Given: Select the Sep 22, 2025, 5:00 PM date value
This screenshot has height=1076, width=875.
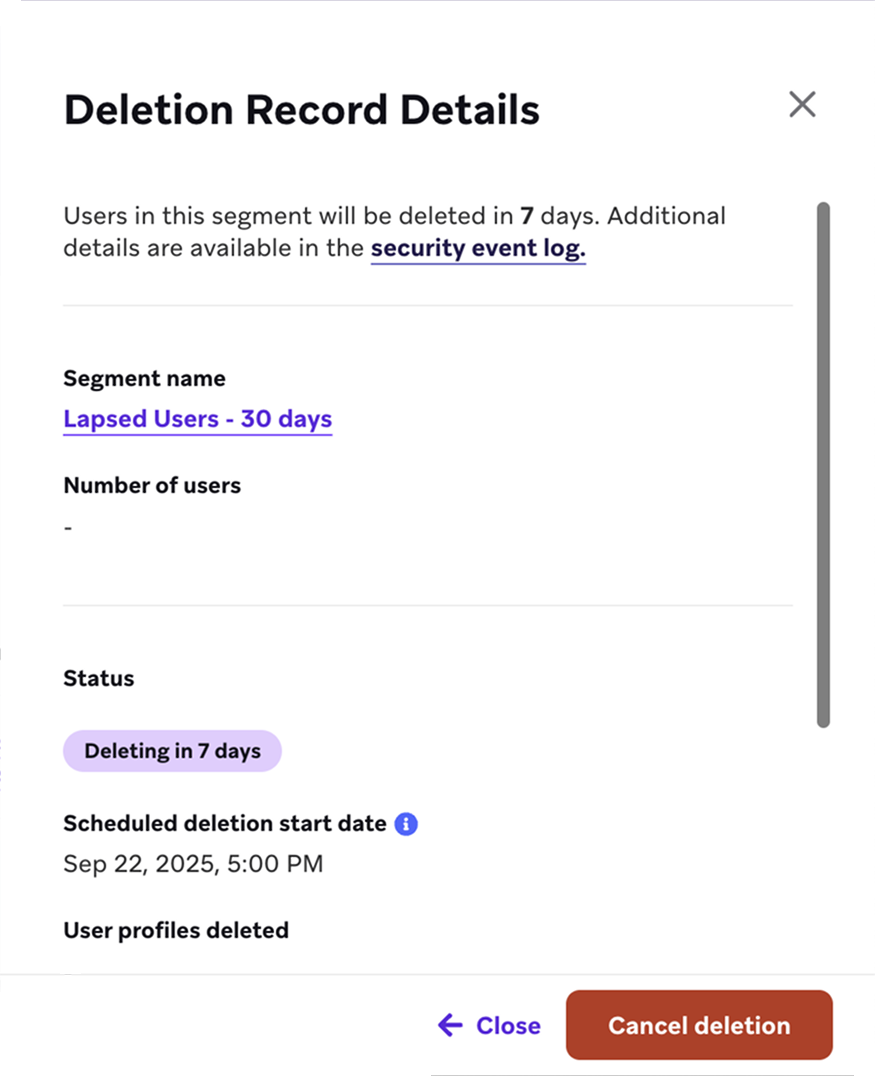Looking at the screenshot, I should click(x=193, y=864).
